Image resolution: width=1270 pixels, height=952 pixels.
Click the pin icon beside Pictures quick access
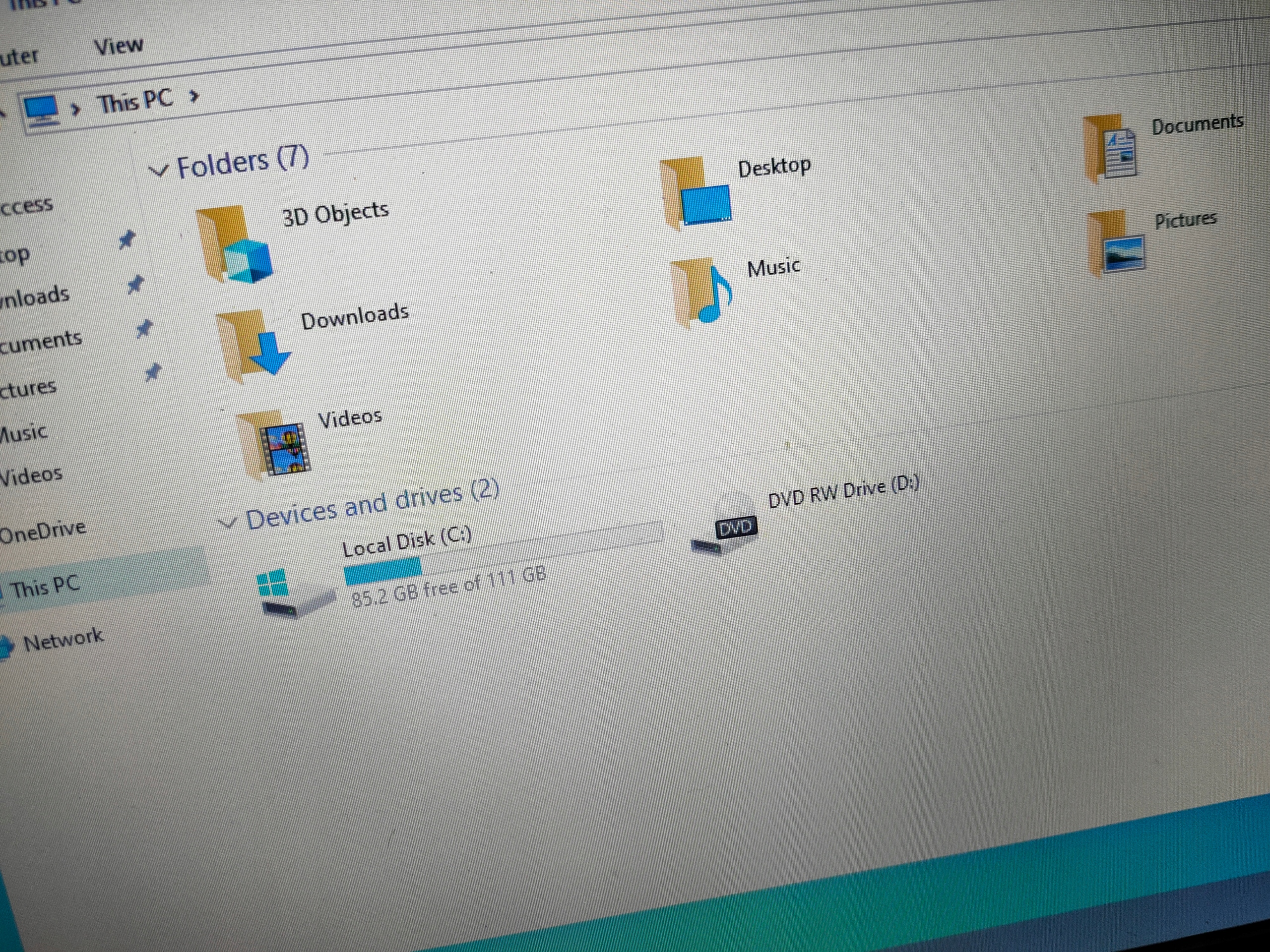coord(153,372)
